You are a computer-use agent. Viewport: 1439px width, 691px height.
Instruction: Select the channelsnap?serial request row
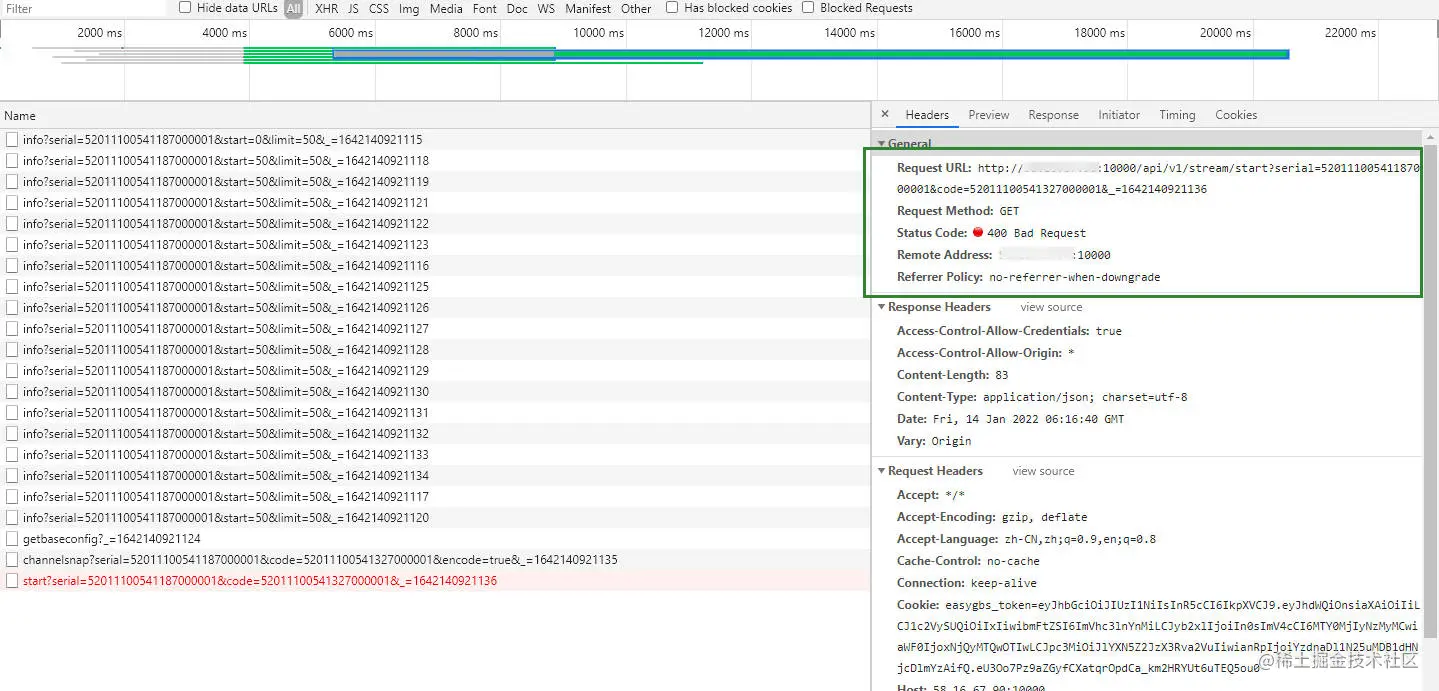tap(435, 560)
